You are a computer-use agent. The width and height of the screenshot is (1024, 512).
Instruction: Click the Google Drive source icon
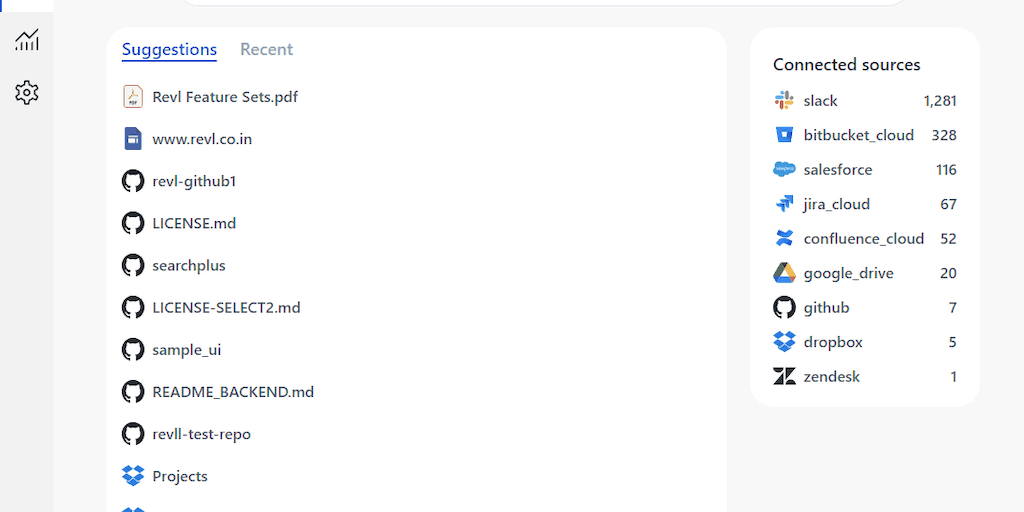click(x=784, y=273)
